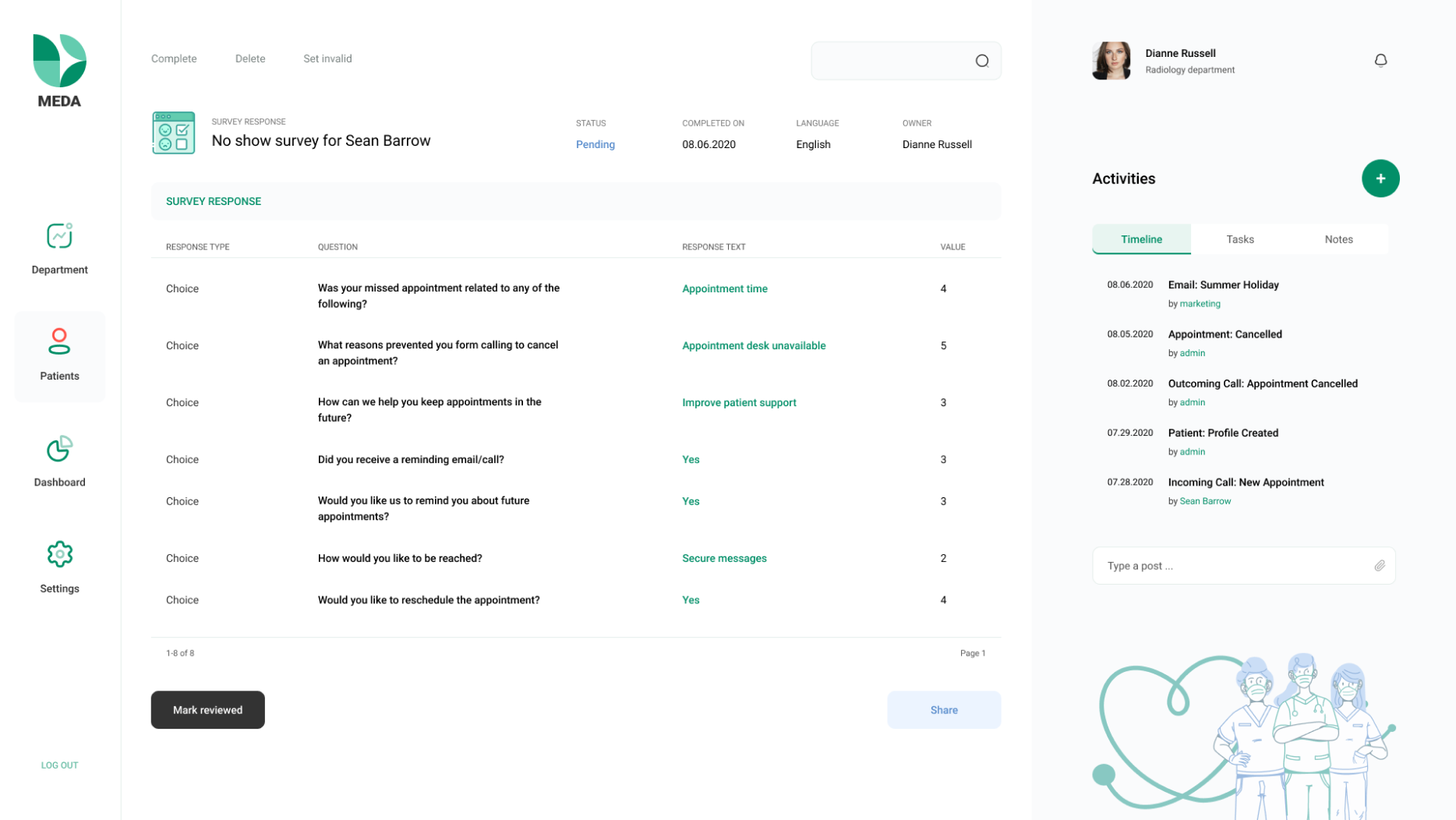Add new activity with green plus button
The width and height of the screenshot is (1456, 820).
(x=1380, y=178)
